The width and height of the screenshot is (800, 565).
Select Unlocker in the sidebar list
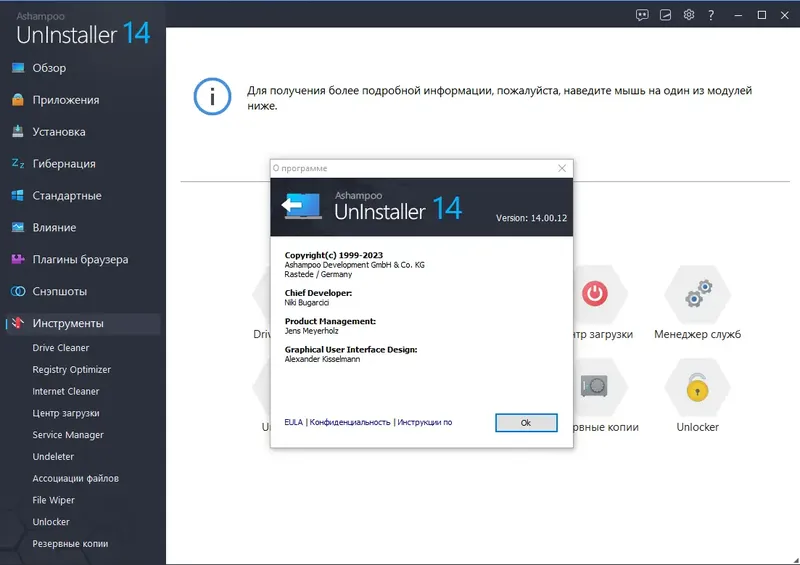51,522
